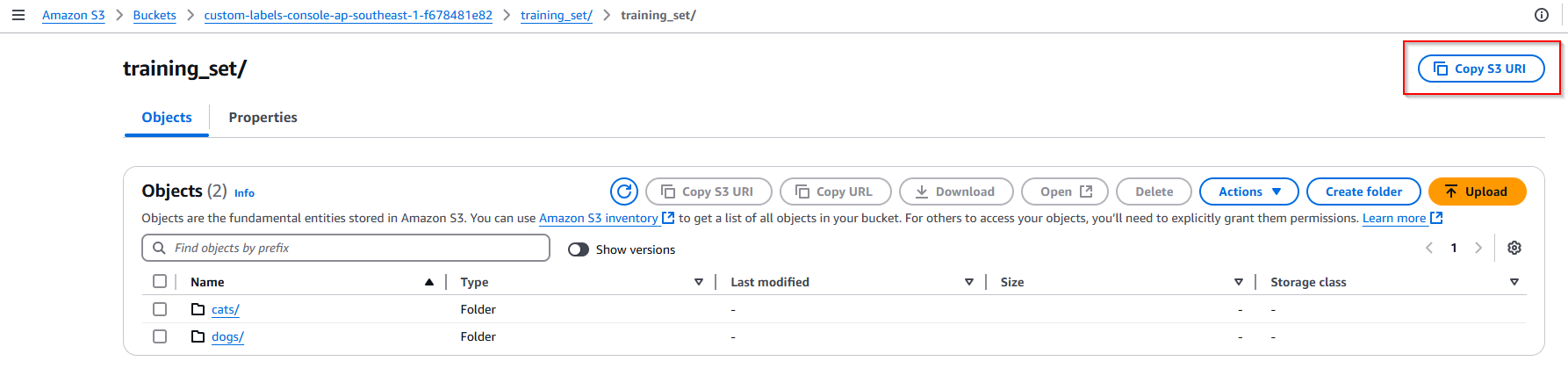The image size is (1568, 390).
Task: Click the info circle icon at top right
Action: 1542,15
